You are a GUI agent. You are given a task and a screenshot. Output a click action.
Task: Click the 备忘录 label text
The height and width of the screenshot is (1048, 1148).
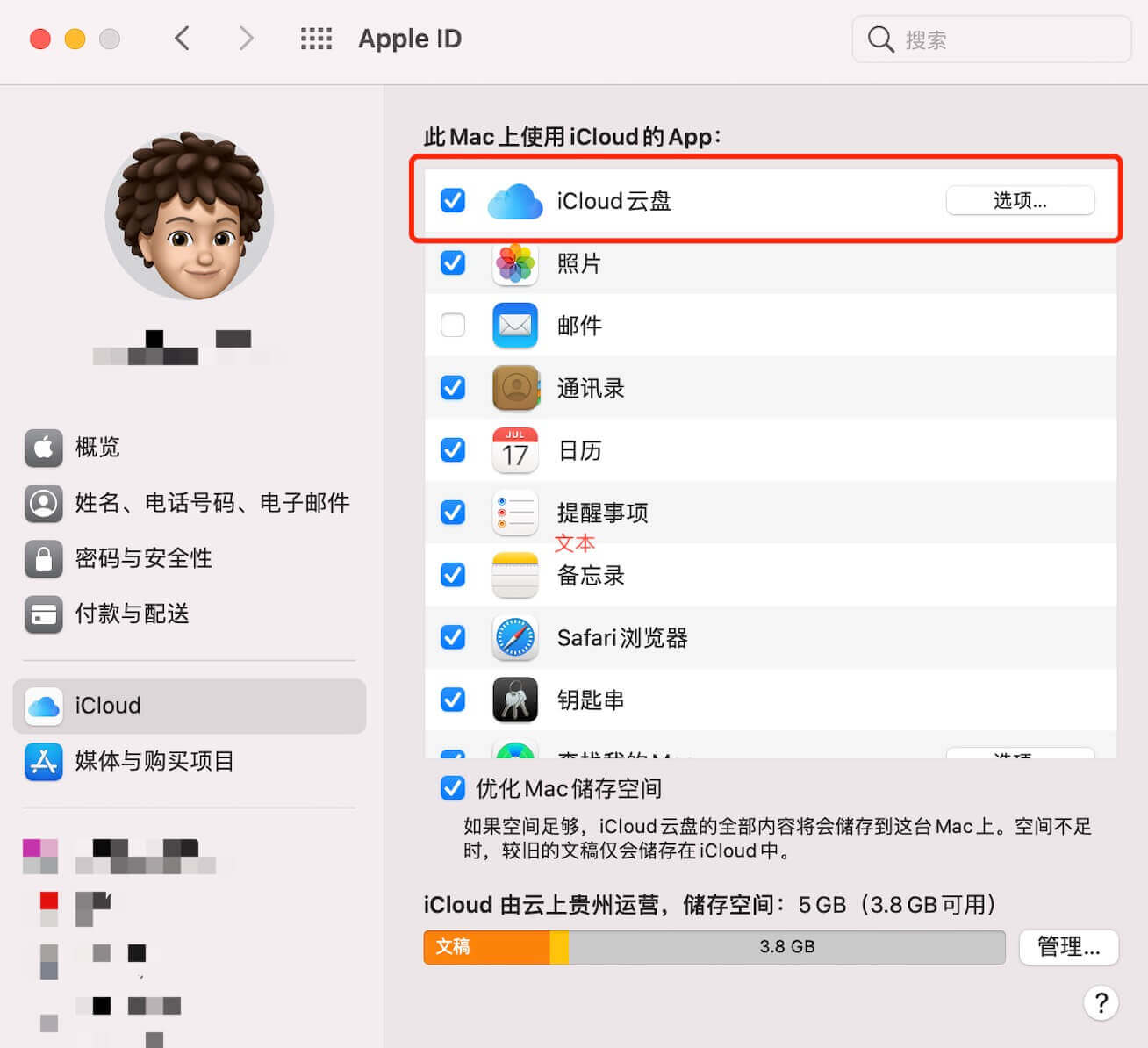point(591,575)
